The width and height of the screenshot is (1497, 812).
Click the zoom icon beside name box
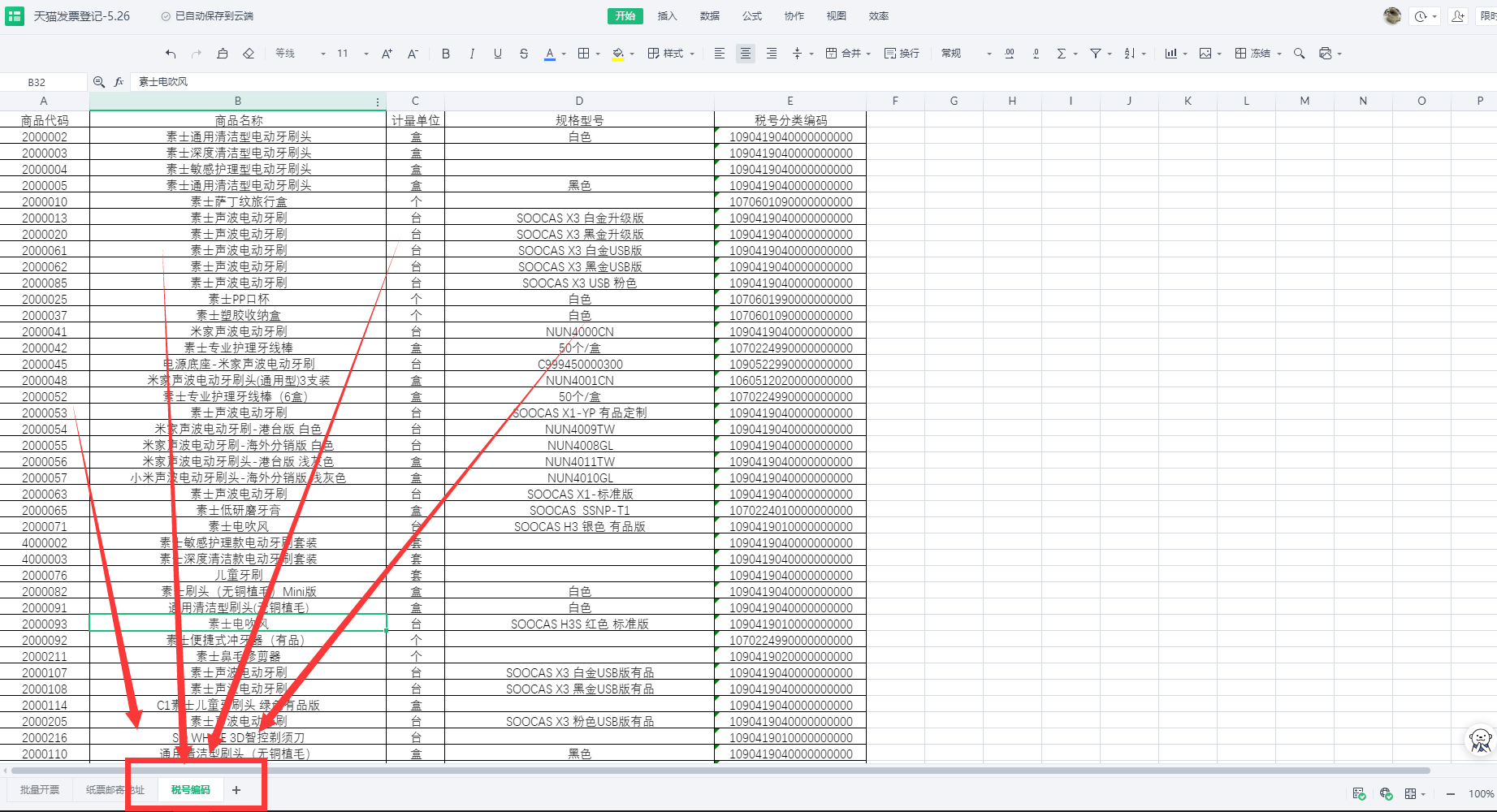pyautogui.click(x=99, y=82)
